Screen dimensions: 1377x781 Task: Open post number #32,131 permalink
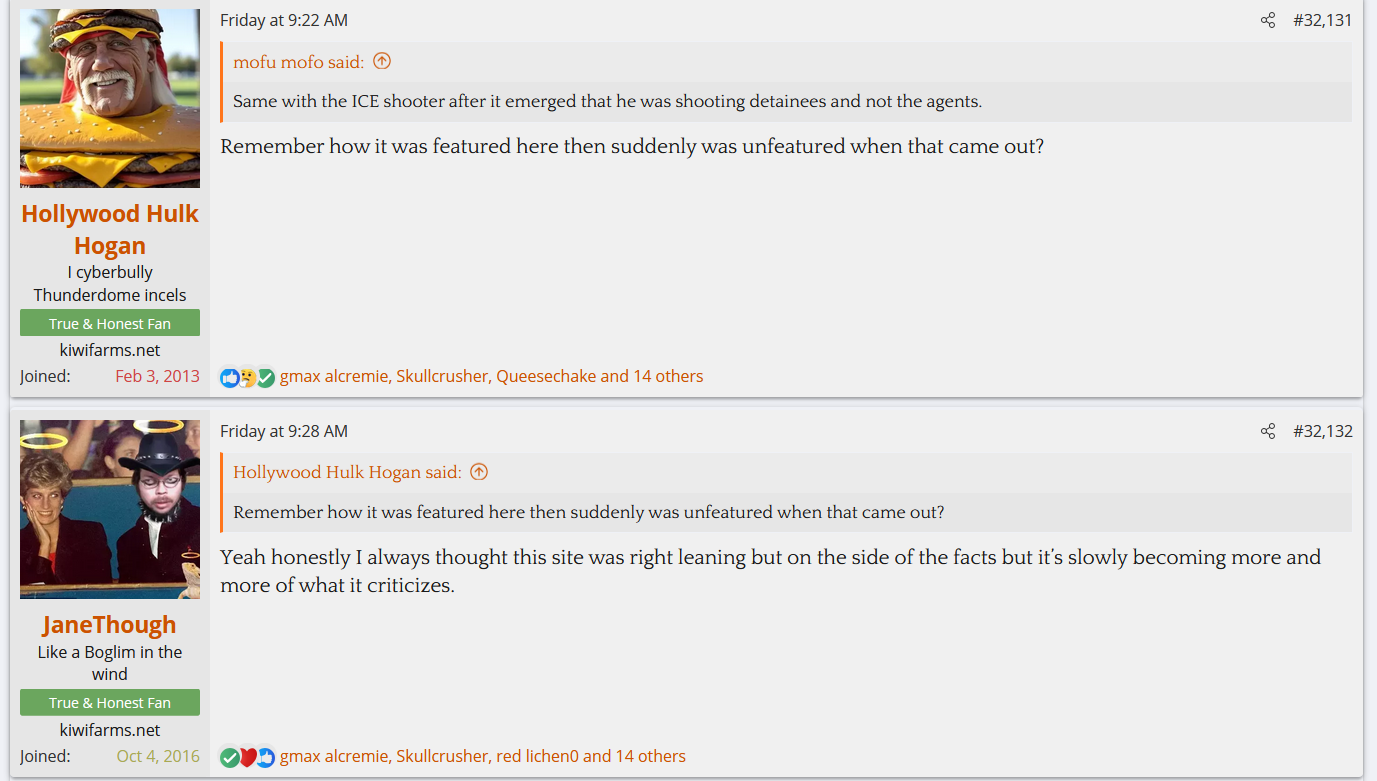1322,20
